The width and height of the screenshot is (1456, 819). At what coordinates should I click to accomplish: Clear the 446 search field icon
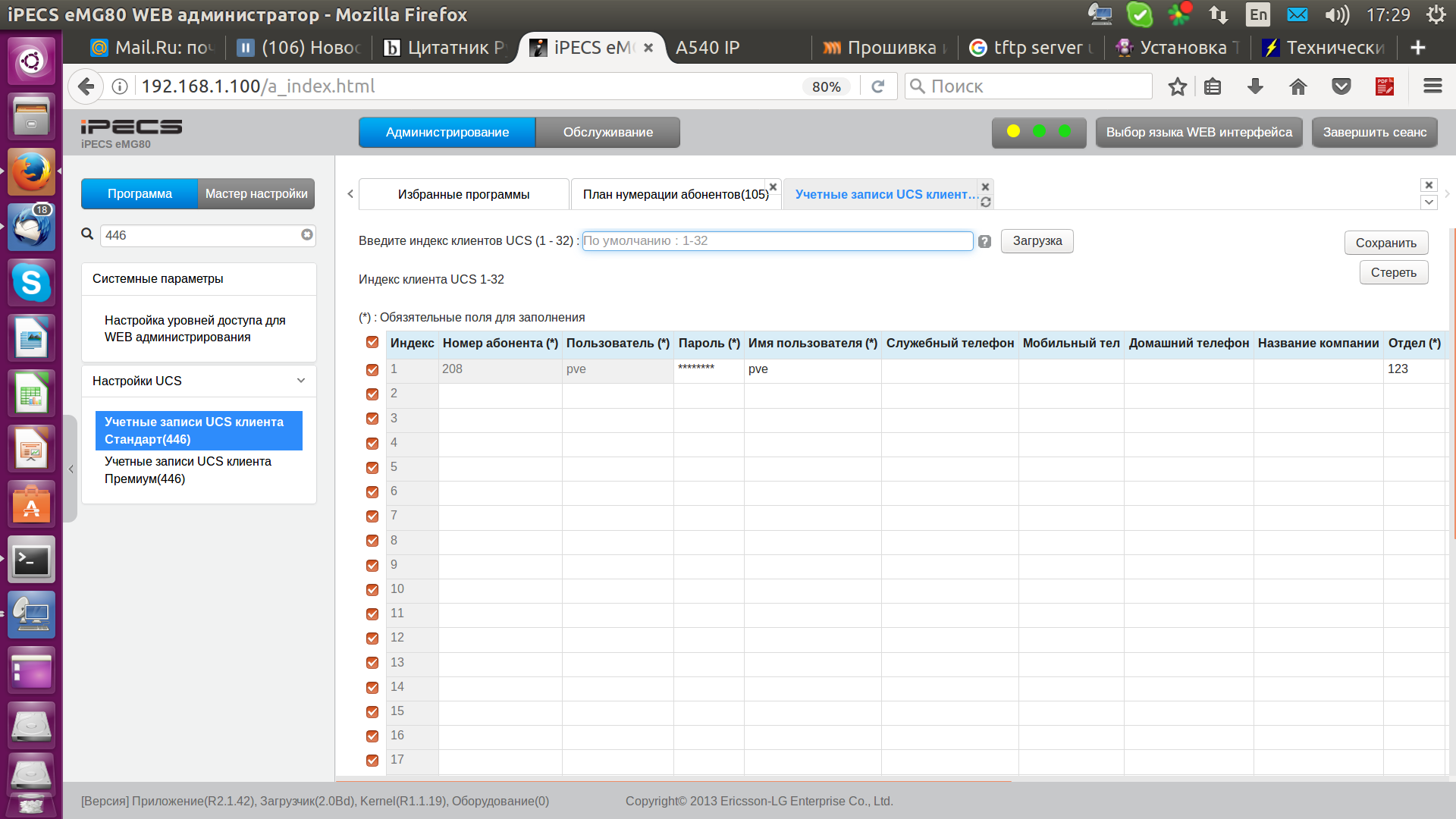coord(306,235)
